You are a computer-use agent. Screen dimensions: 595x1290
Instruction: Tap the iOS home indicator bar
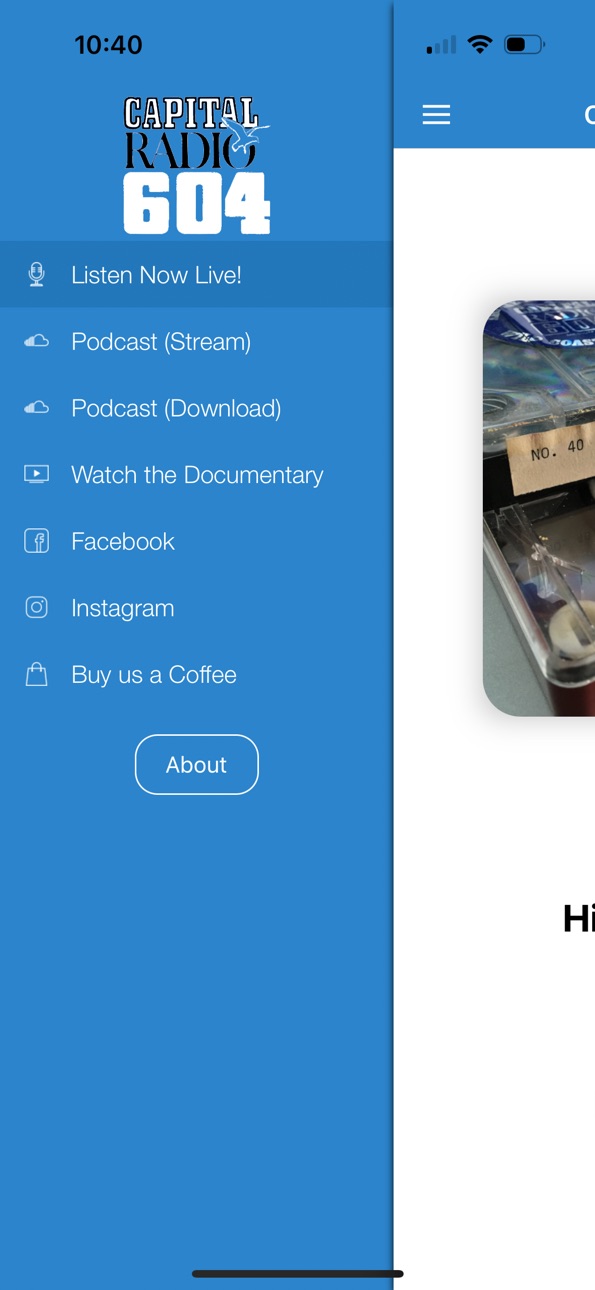(298, 1274)
